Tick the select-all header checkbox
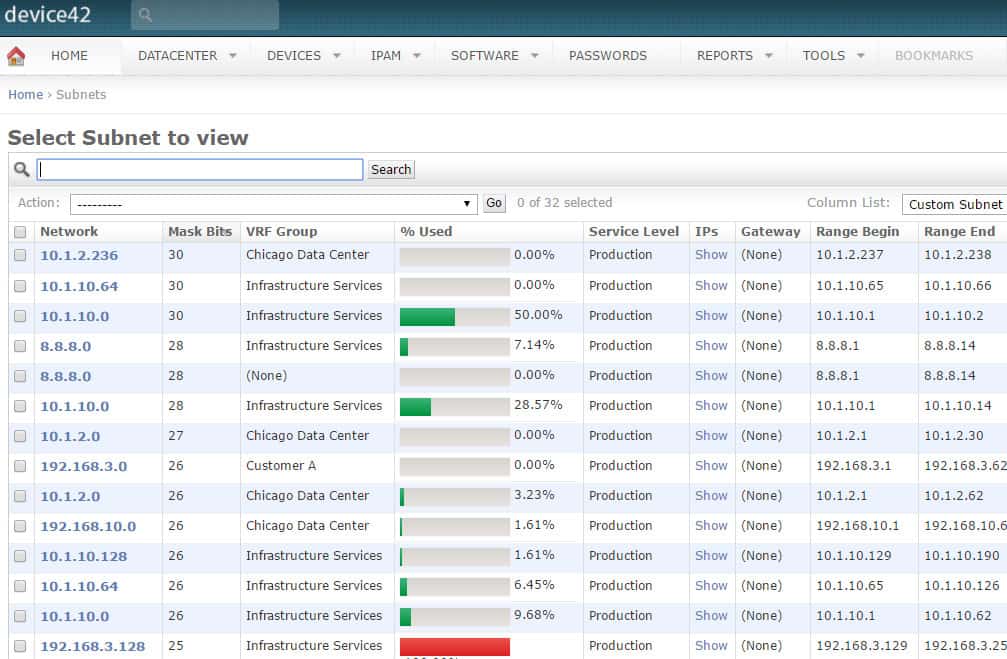The image size is (1007, 659). [x=21, y=232]
